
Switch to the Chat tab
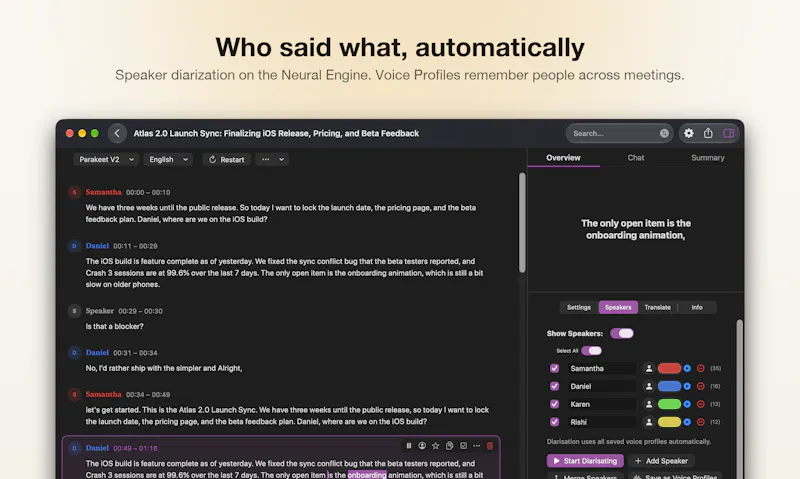636,158
